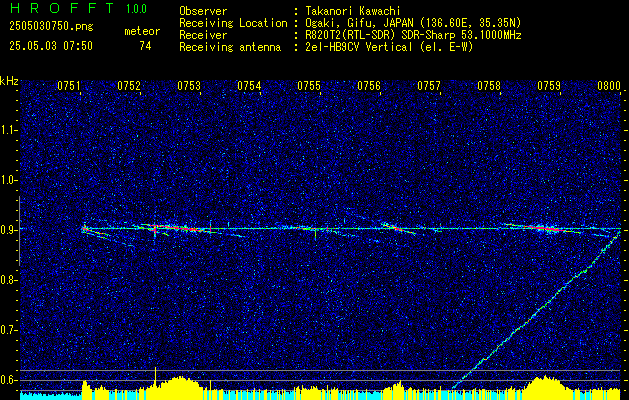The image size is (629, 400).
Task: Click the date stamp 25.05.03 07:50
Action: click(x=51, y=46)
